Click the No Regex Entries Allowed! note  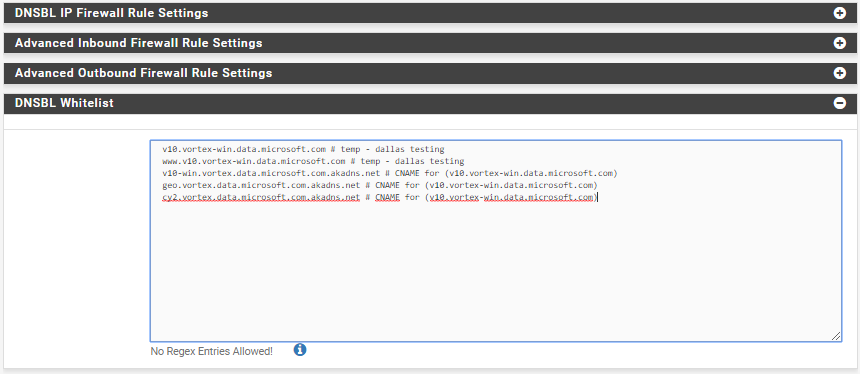pyautogui.click(x=211, y=352)
